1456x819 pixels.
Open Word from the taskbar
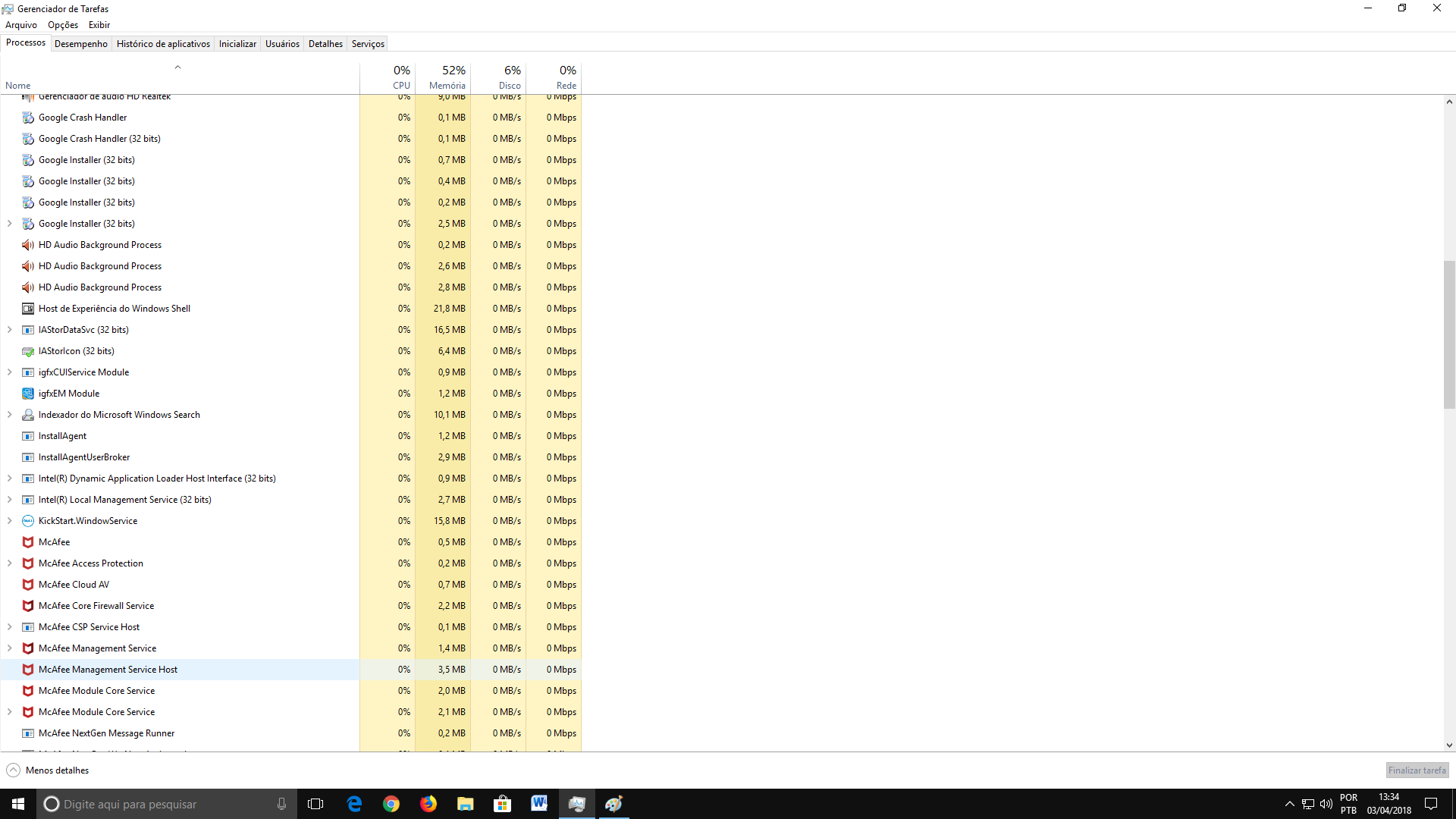pos(539,804)
